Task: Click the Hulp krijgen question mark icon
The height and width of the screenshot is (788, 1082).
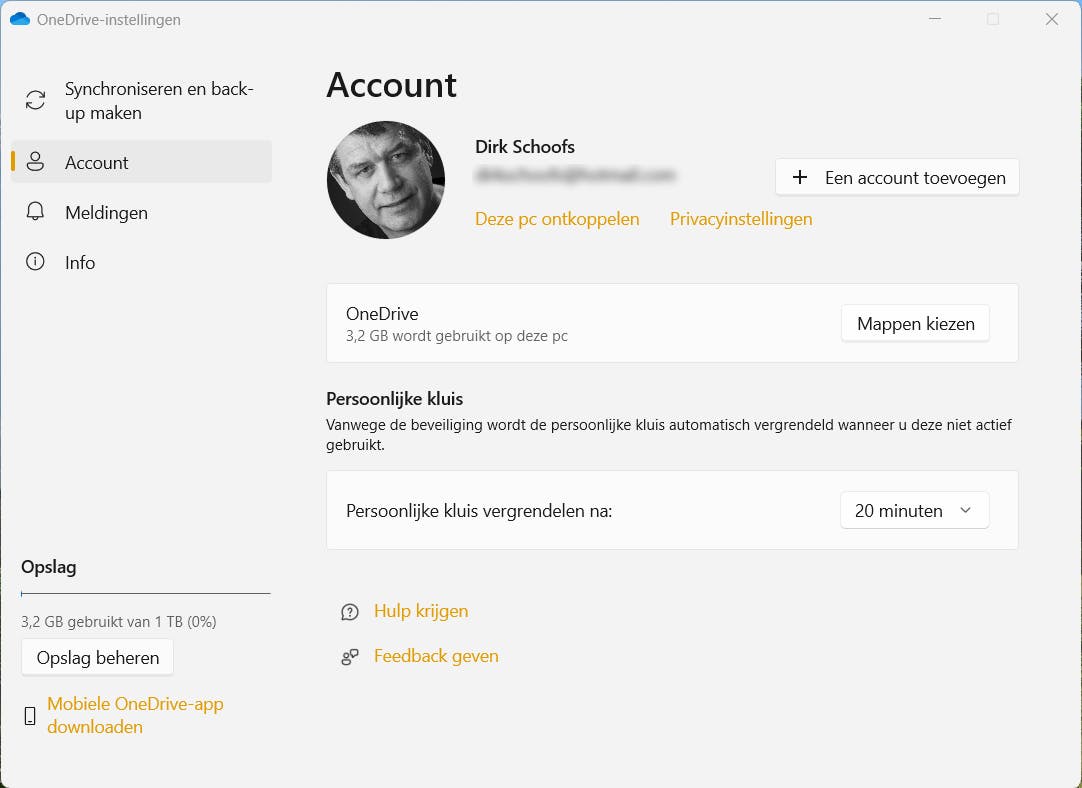Action: click(350, 611)
